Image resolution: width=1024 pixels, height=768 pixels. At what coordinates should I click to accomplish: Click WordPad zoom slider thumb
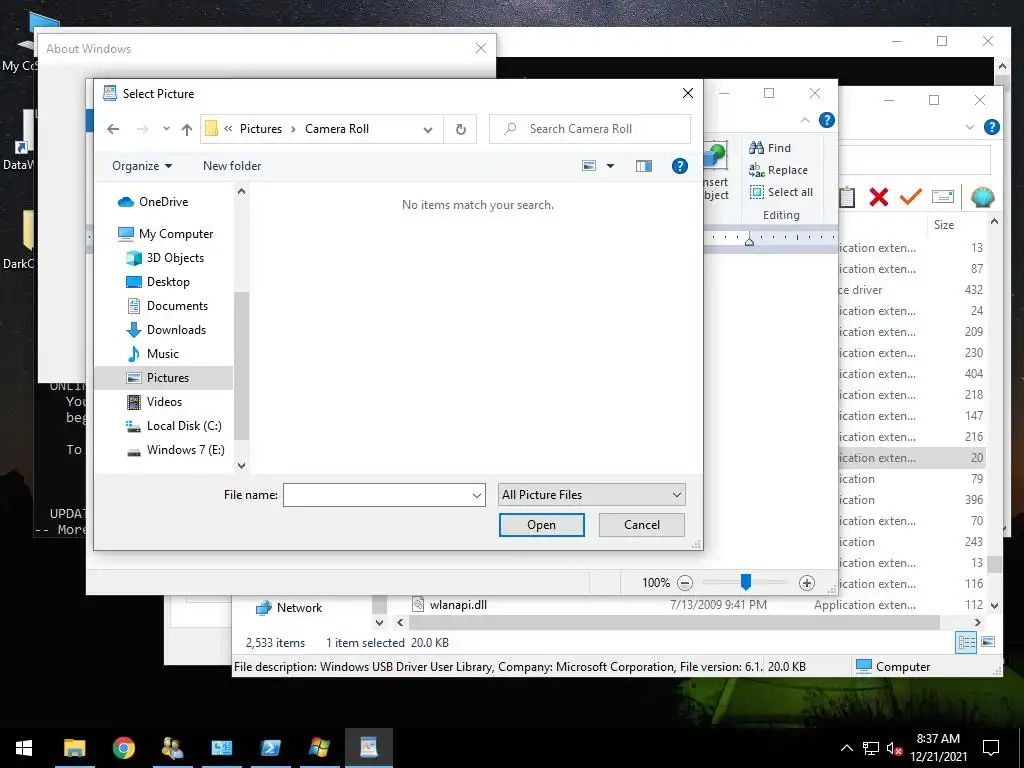click(x=745, y=582)
